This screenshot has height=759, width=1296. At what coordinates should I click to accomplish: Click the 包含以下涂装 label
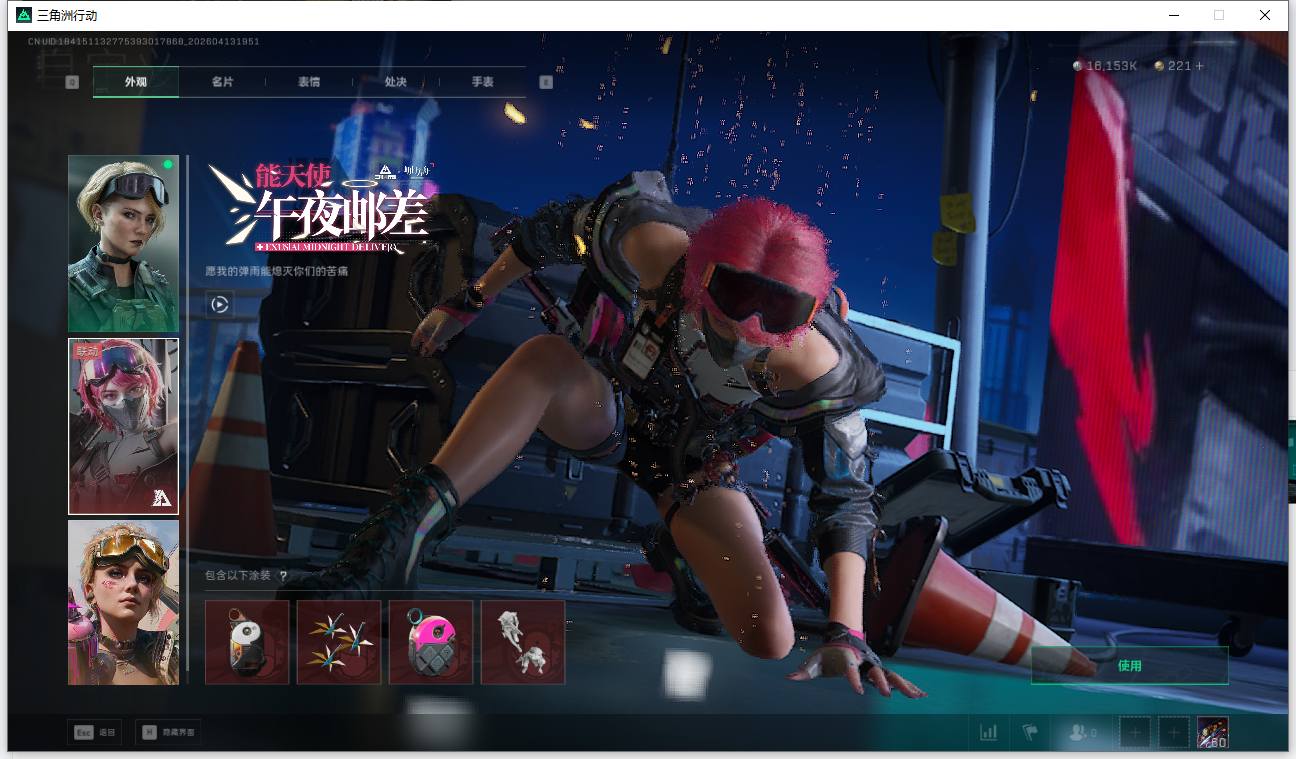pyautogui.click(x=238, y=576)
